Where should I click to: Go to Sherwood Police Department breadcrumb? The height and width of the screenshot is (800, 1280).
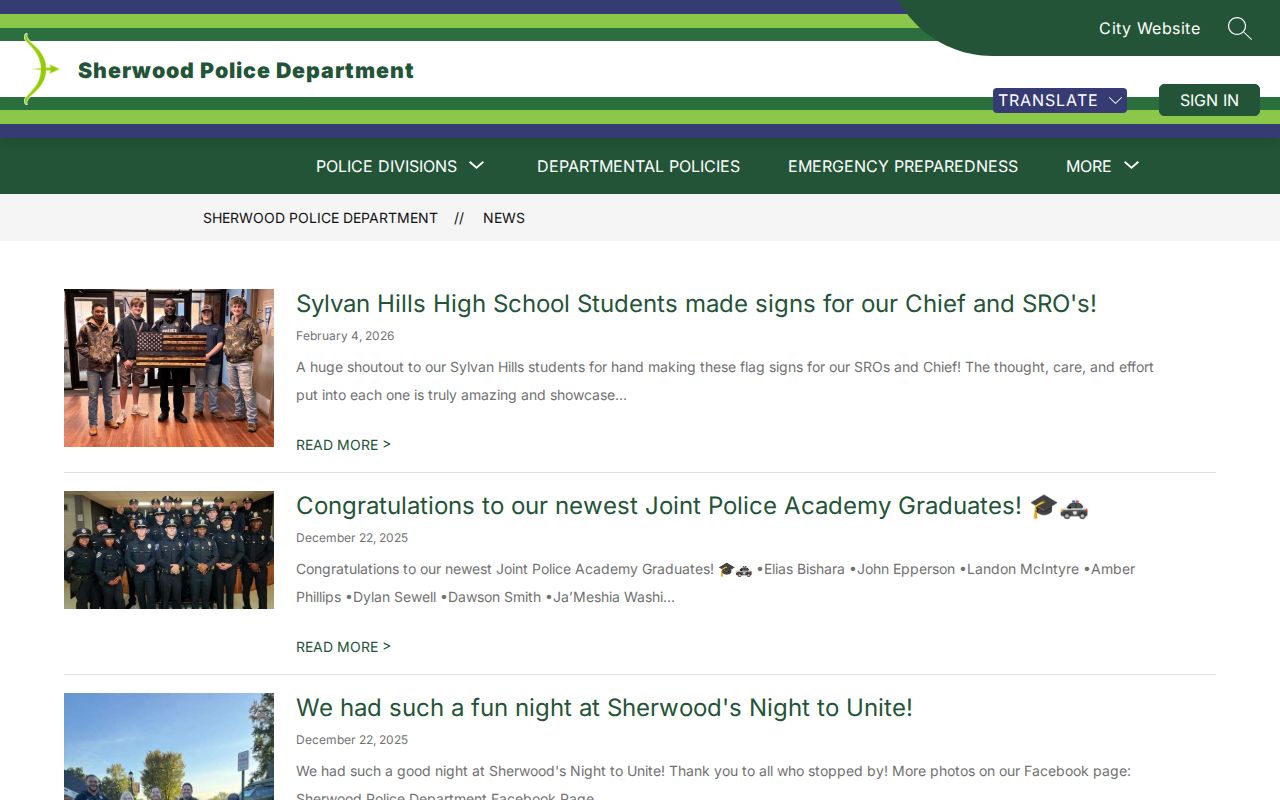tap(320, 218)
